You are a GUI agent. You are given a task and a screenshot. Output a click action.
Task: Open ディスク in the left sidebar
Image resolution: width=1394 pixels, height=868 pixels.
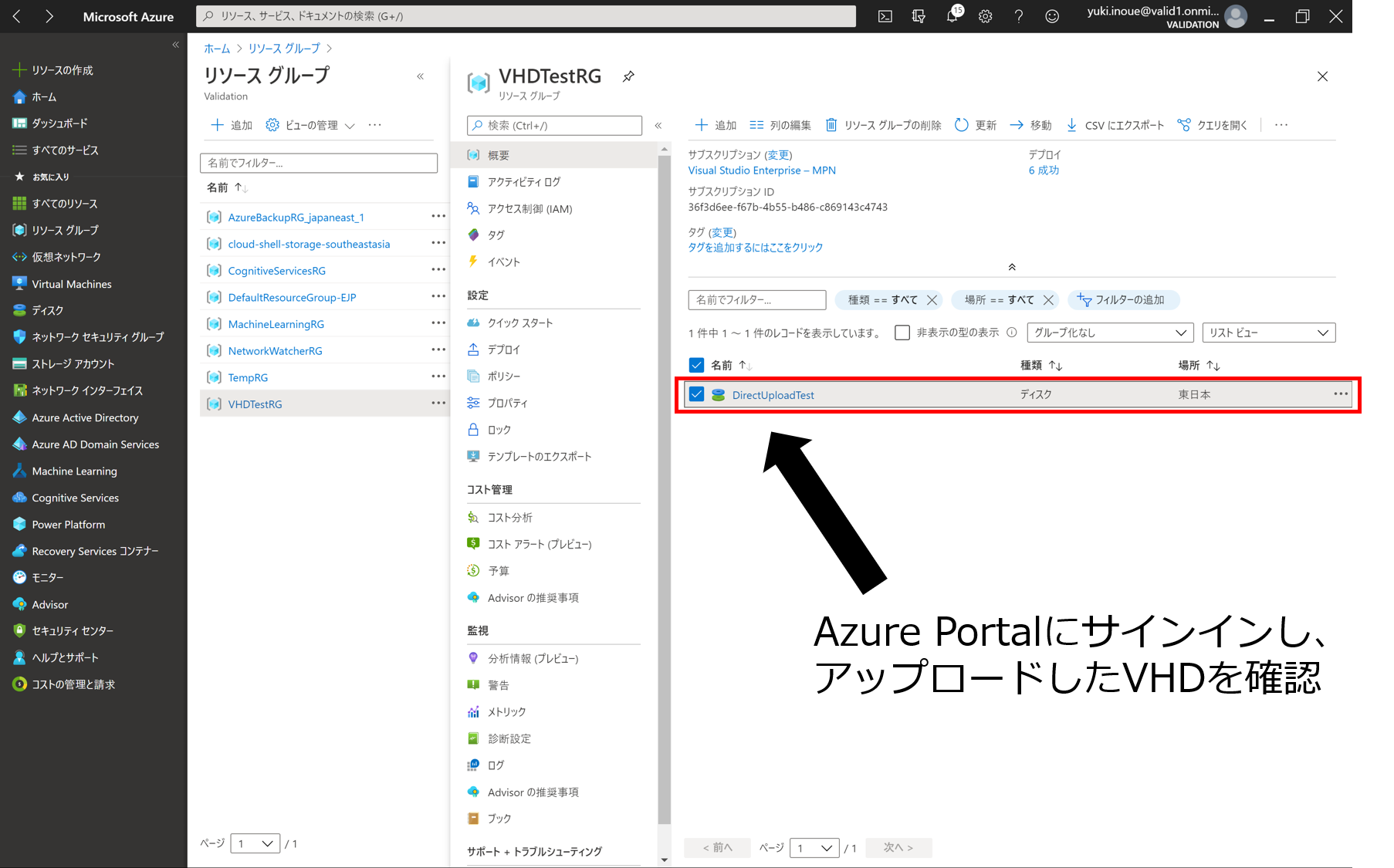click(x=47, y=310)
